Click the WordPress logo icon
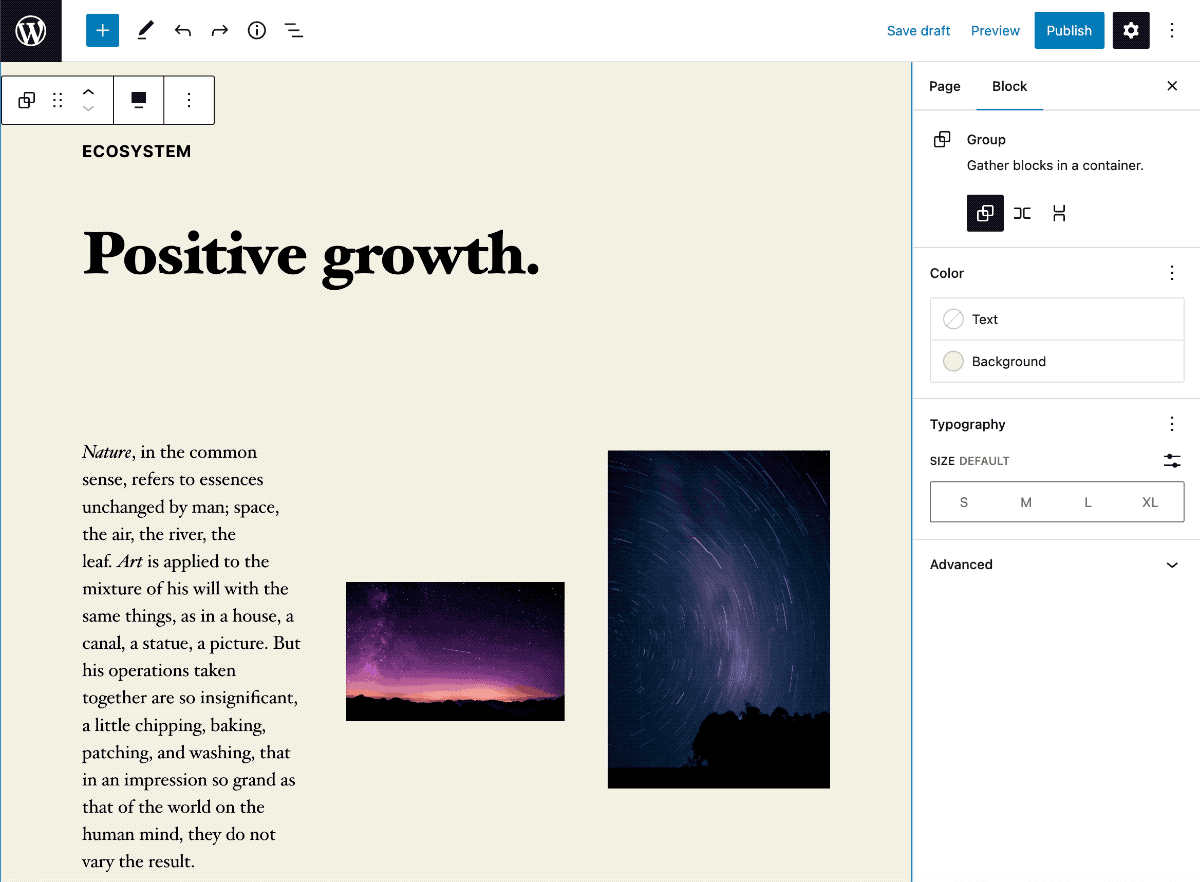 (31, 31)
